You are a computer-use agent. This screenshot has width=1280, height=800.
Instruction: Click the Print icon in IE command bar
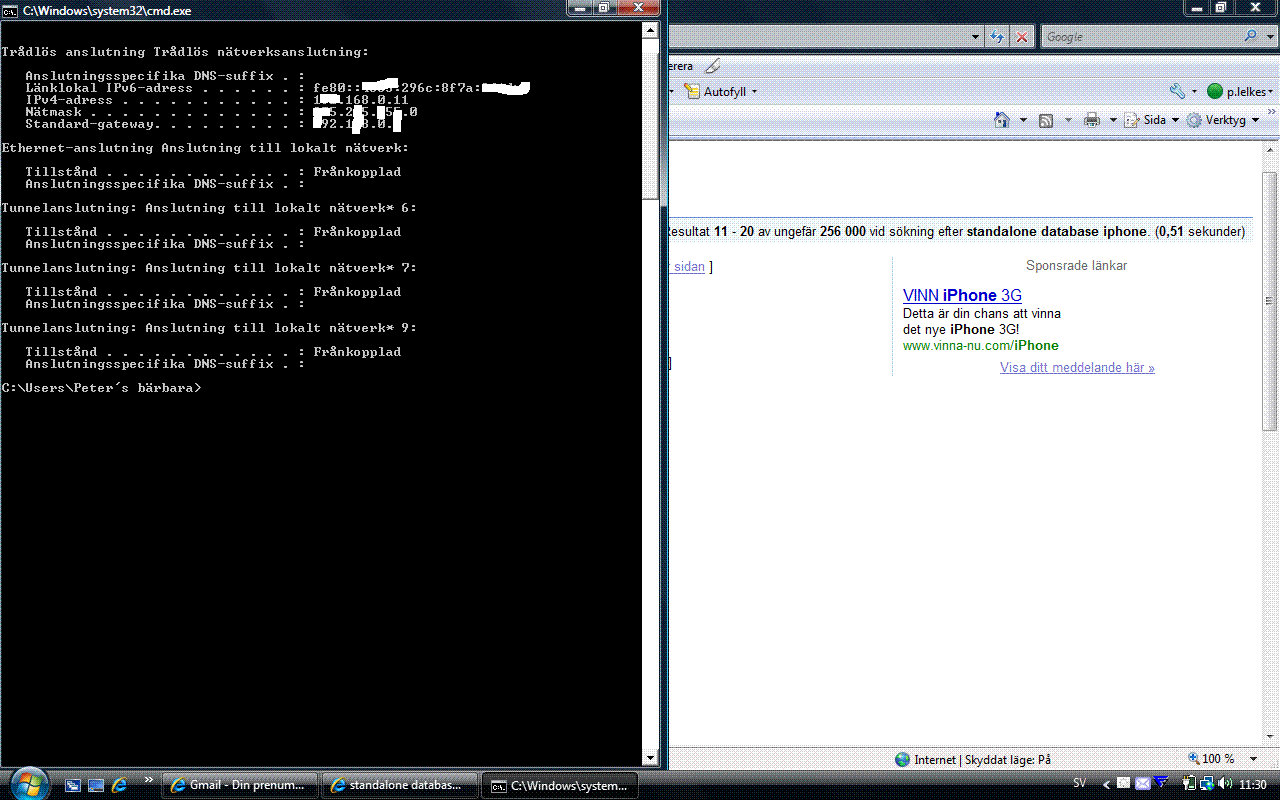[x=1092, y=120]
